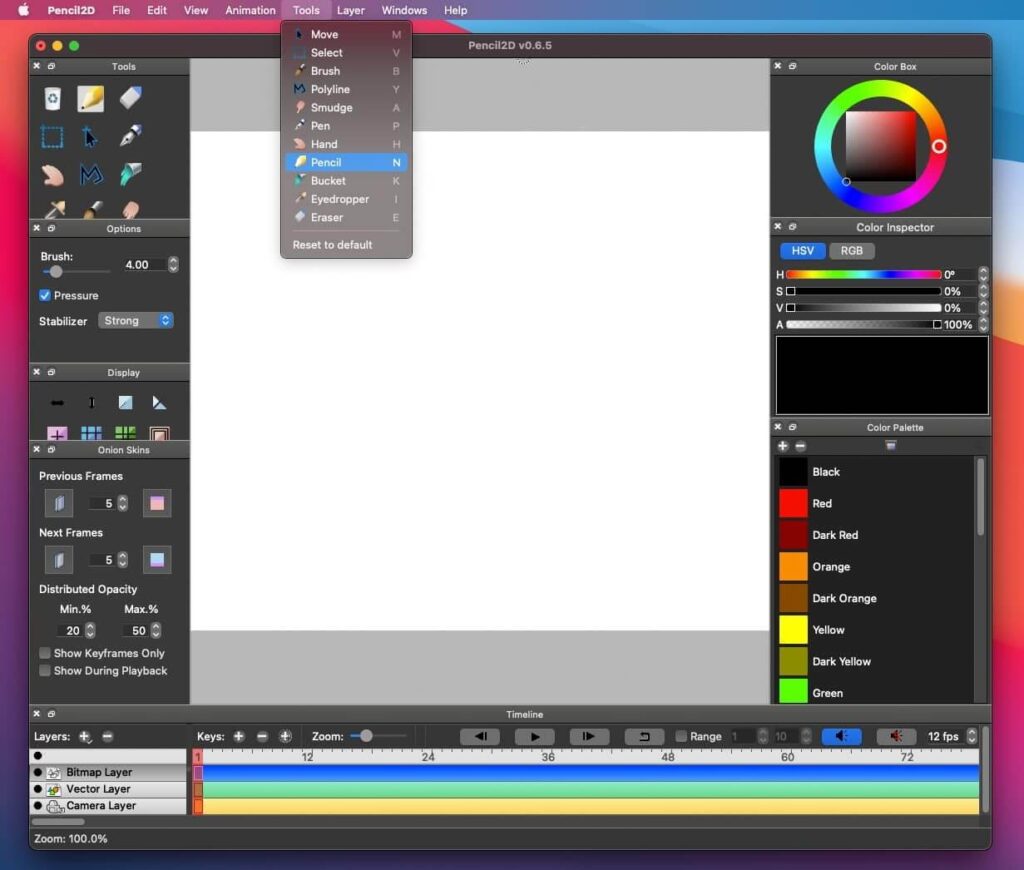Click frame 24 on the timeline ruler

[428, 756]
